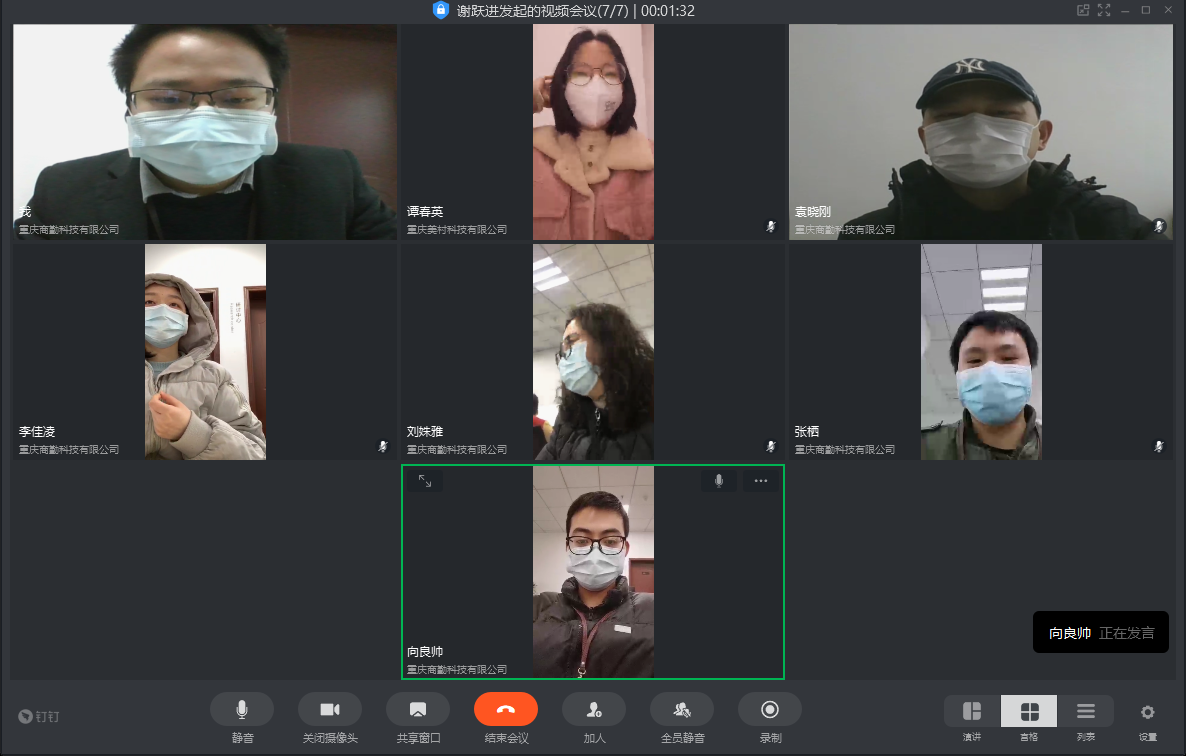Select the 宫格 grid layout
This screenshot has height=756, width=1186.
pos(1029,711)
